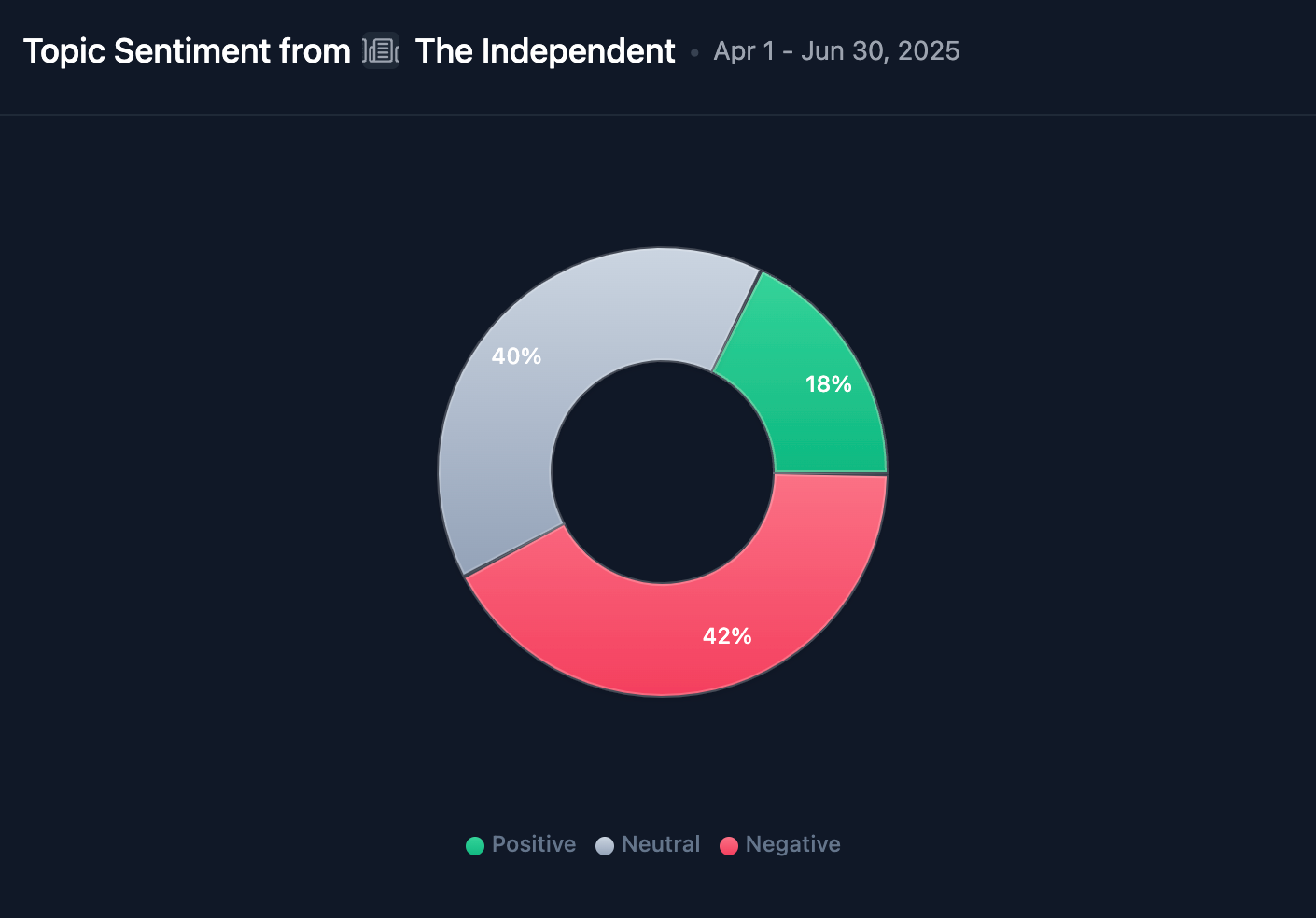Toggle the Neutral series via its legend label
The height and width of the screenshot is (918, 1316).
click(x=660, y=844)
